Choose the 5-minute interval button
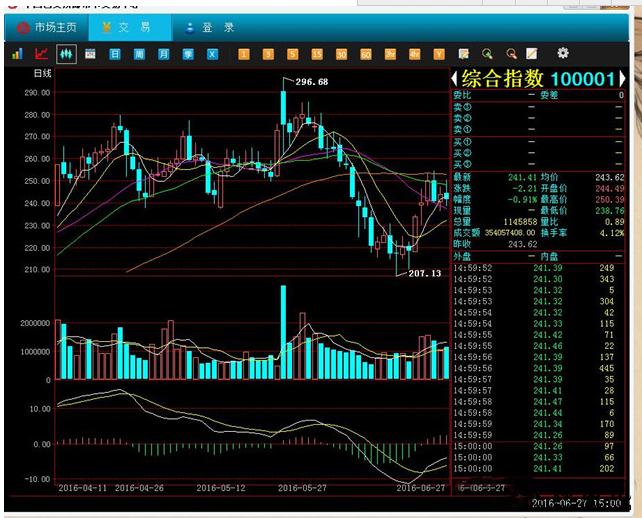The height and width of the screenshot is (518, 642). (x=292, y=54)
